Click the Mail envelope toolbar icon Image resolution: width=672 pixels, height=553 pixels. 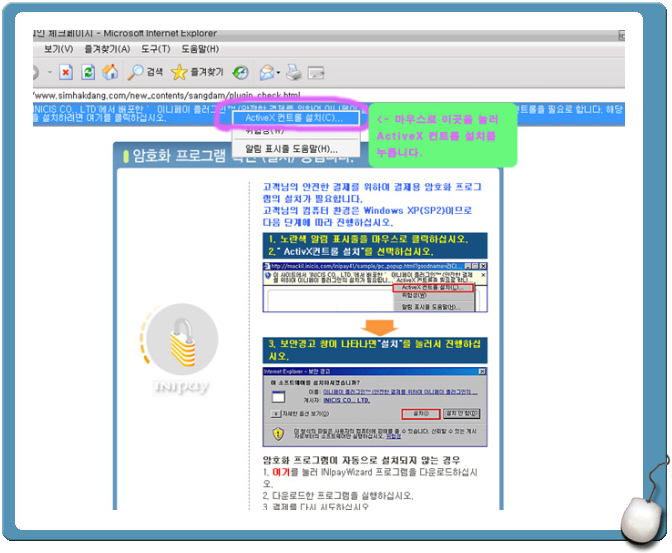click(x=267, y=72)
